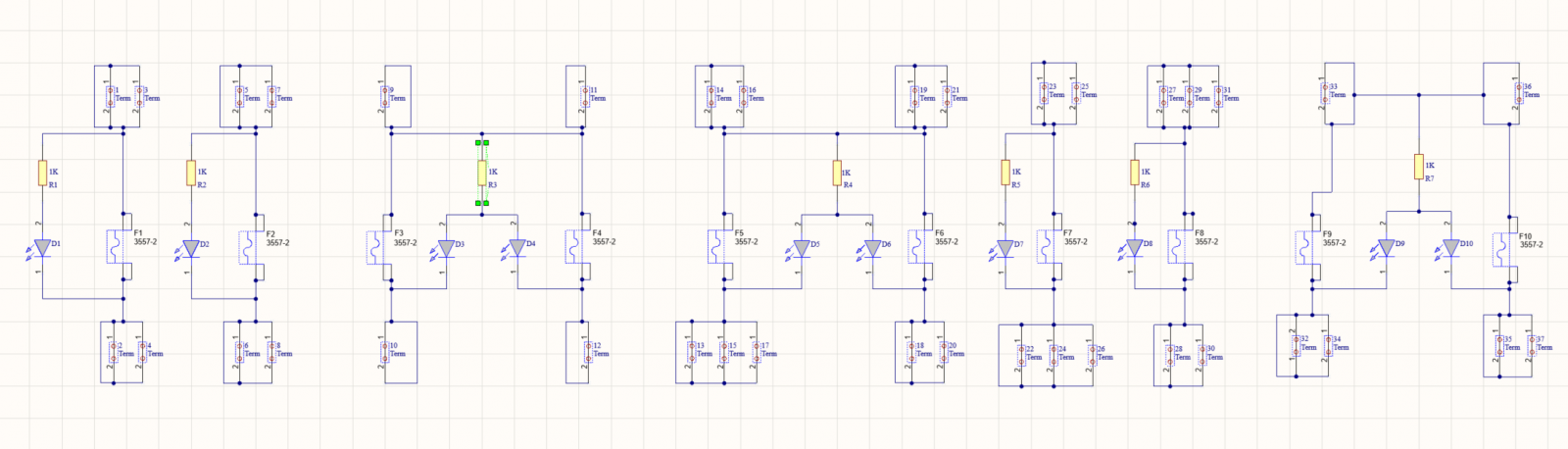Screen dimensions: 1568x449
Task: Pick the selected resistor R3
Action: click(482, 174)
